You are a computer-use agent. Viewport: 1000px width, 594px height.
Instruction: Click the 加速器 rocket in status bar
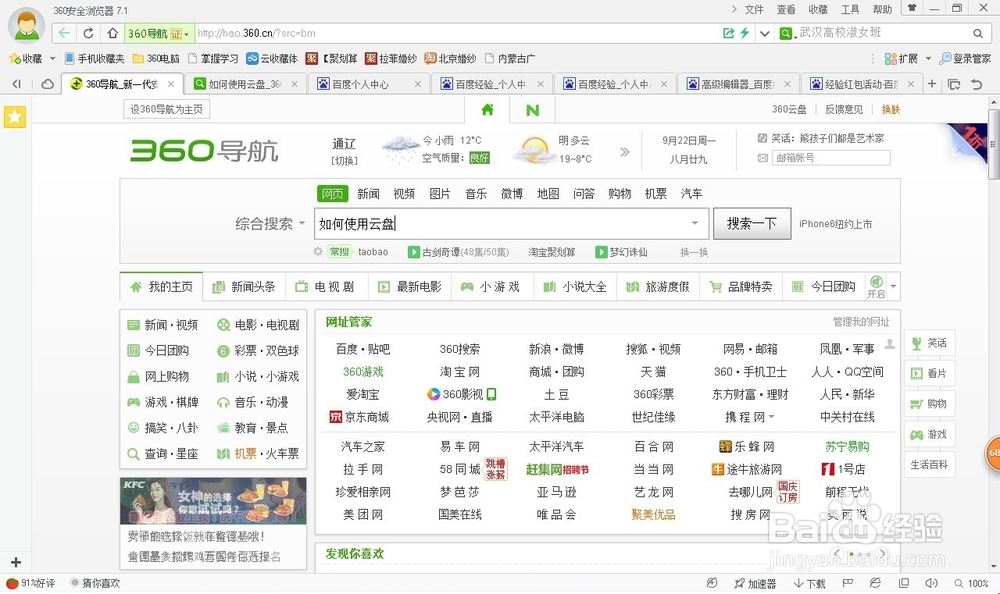pos(754,583)
